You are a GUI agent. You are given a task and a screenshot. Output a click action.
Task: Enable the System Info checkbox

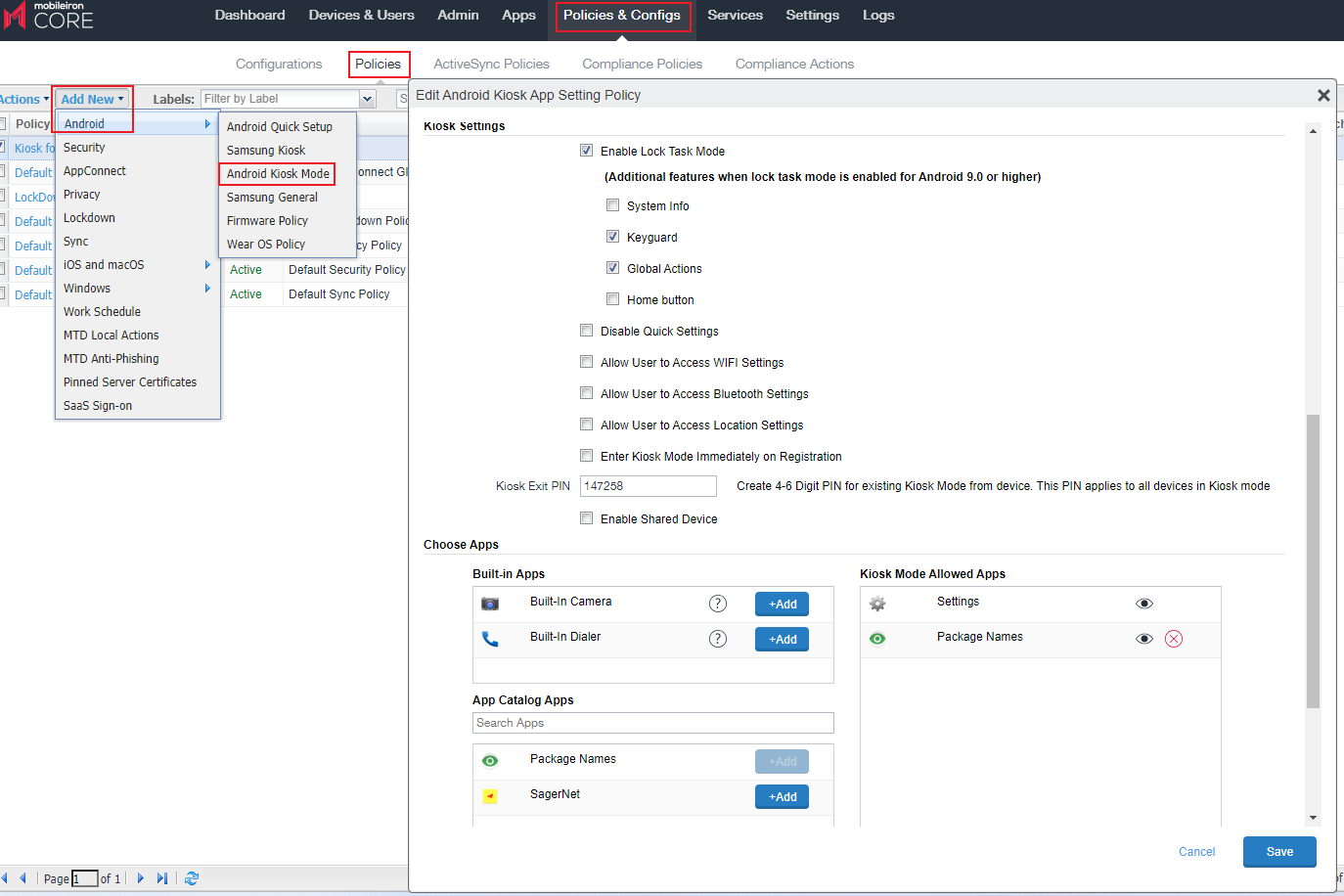click(x=613, y=205)
